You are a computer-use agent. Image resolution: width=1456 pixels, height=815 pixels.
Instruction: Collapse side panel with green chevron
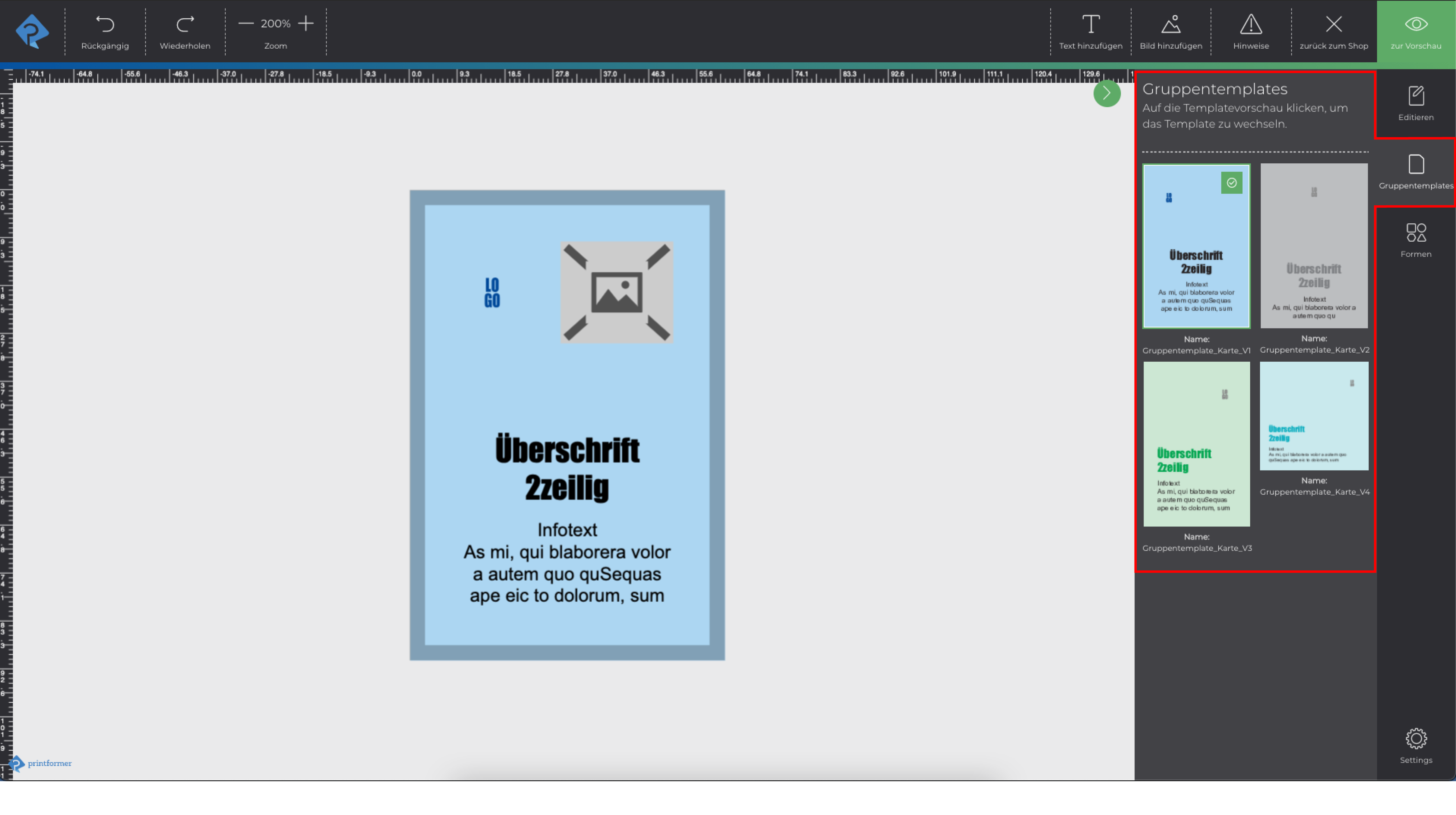tap(1107, 93)
